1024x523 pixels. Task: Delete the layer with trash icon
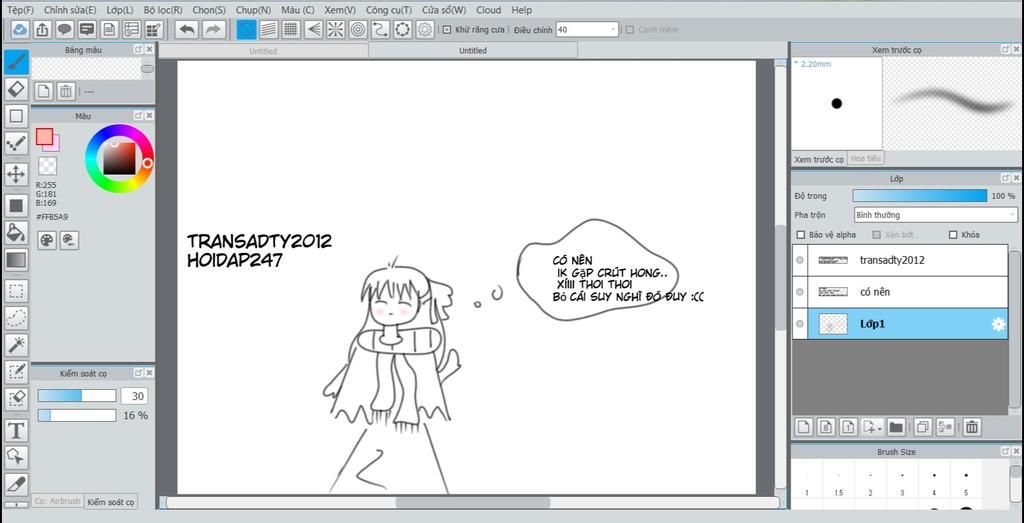(972, 427)
